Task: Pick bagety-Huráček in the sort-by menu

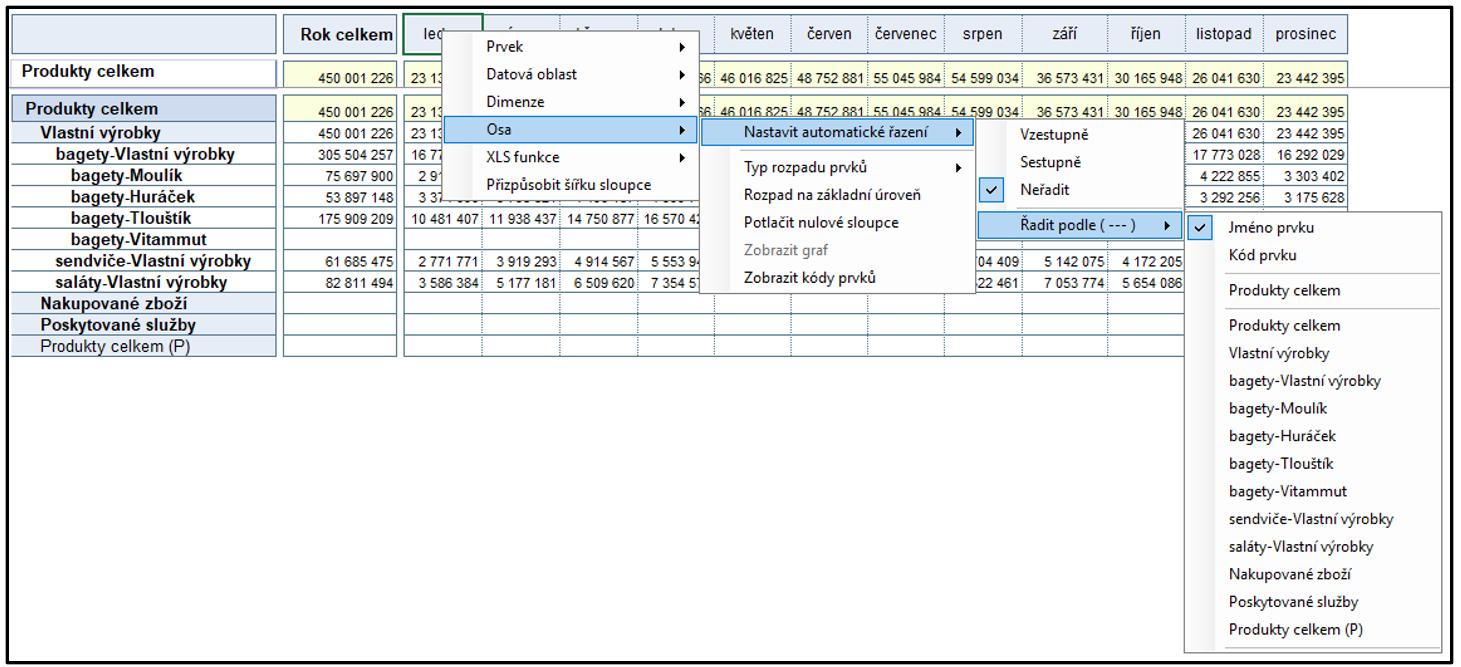Action: [1313, 436]
